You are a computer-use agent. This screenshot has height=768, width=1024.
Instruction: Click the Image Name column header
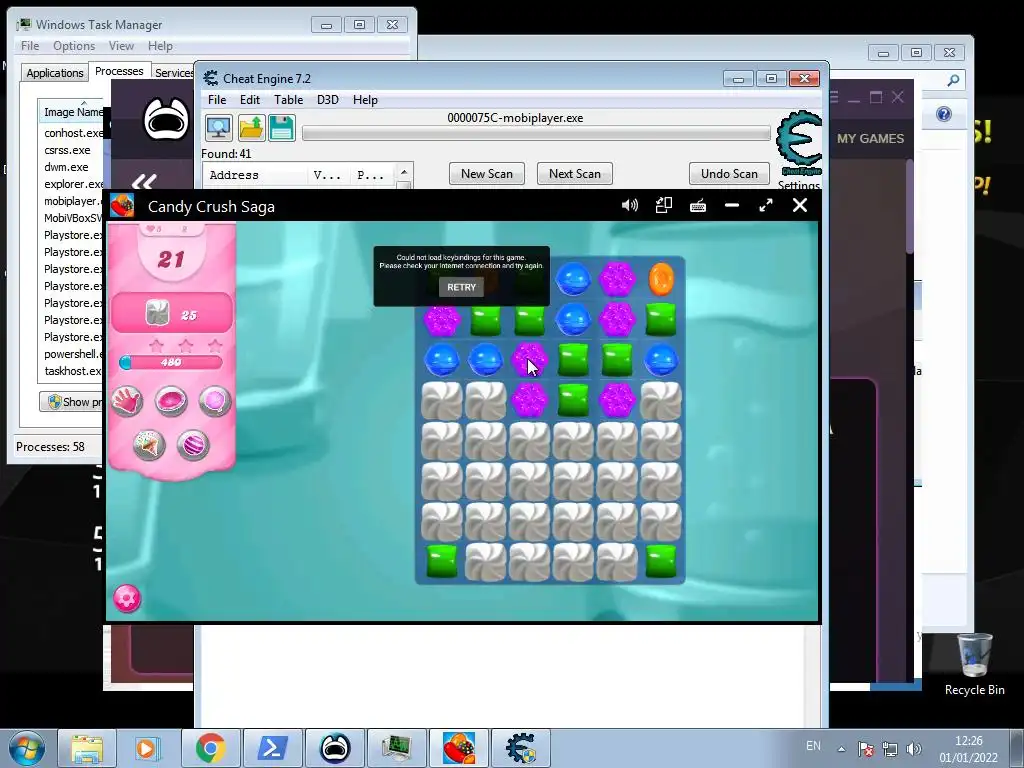72,112
